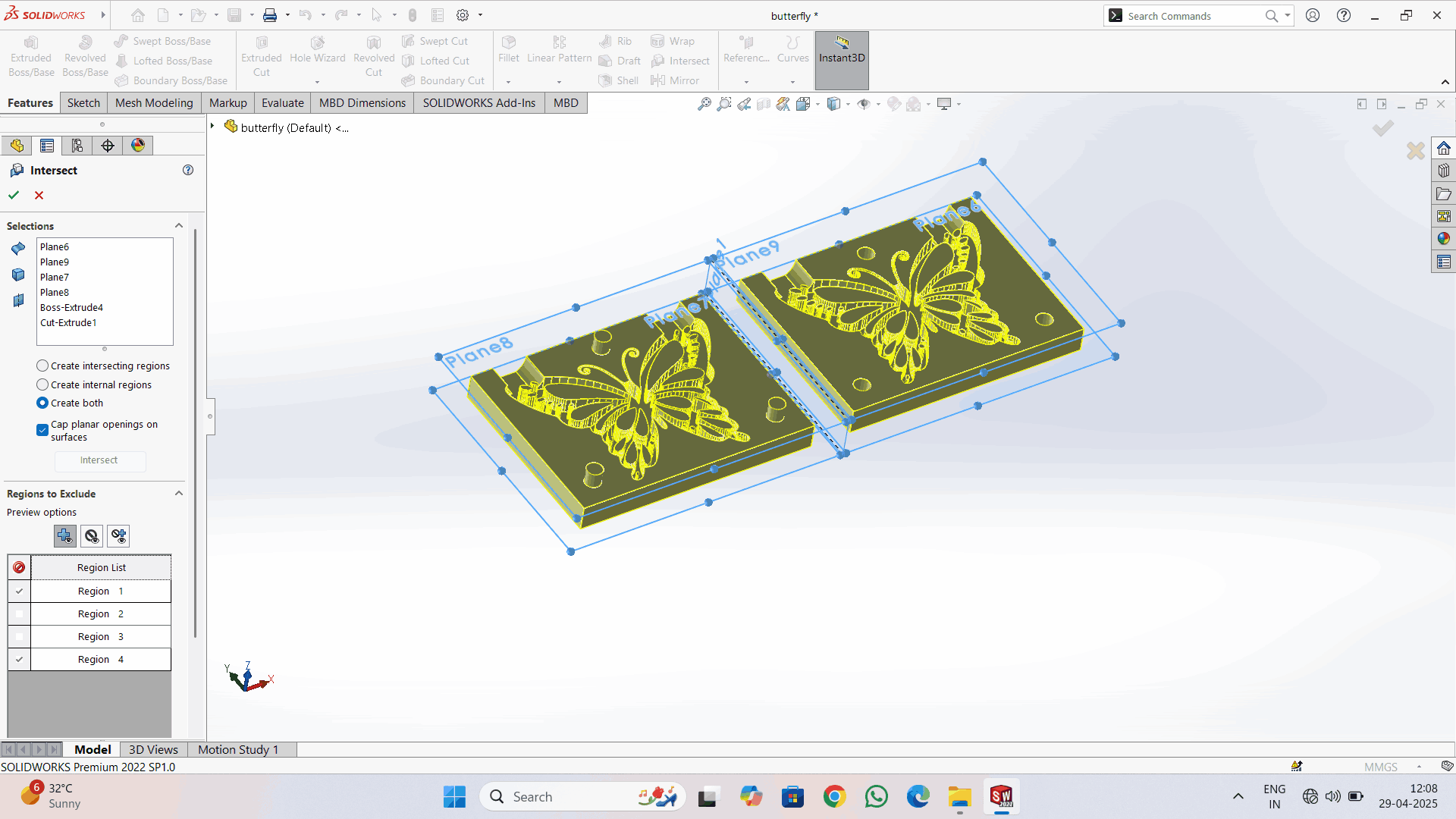Click Section View icon
Image resolution: width=1456 pixels, height=819 pixels.
[764, 104]
